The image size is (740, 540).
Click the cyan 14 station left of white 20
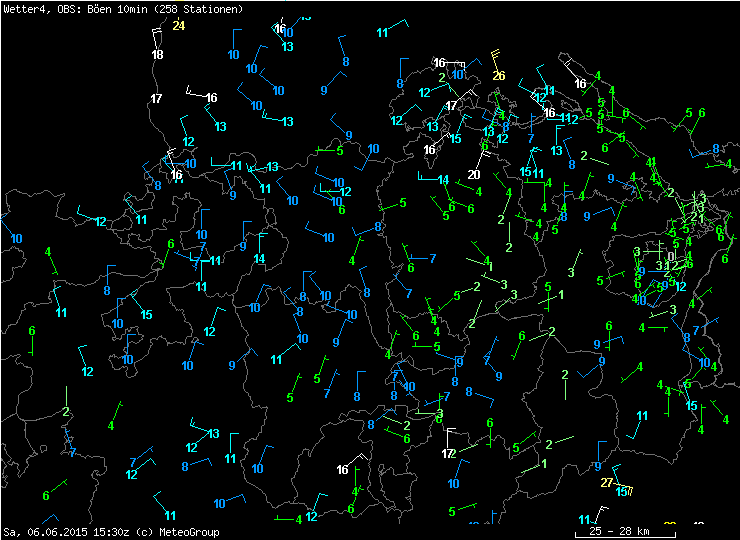(x=443, y=180)
